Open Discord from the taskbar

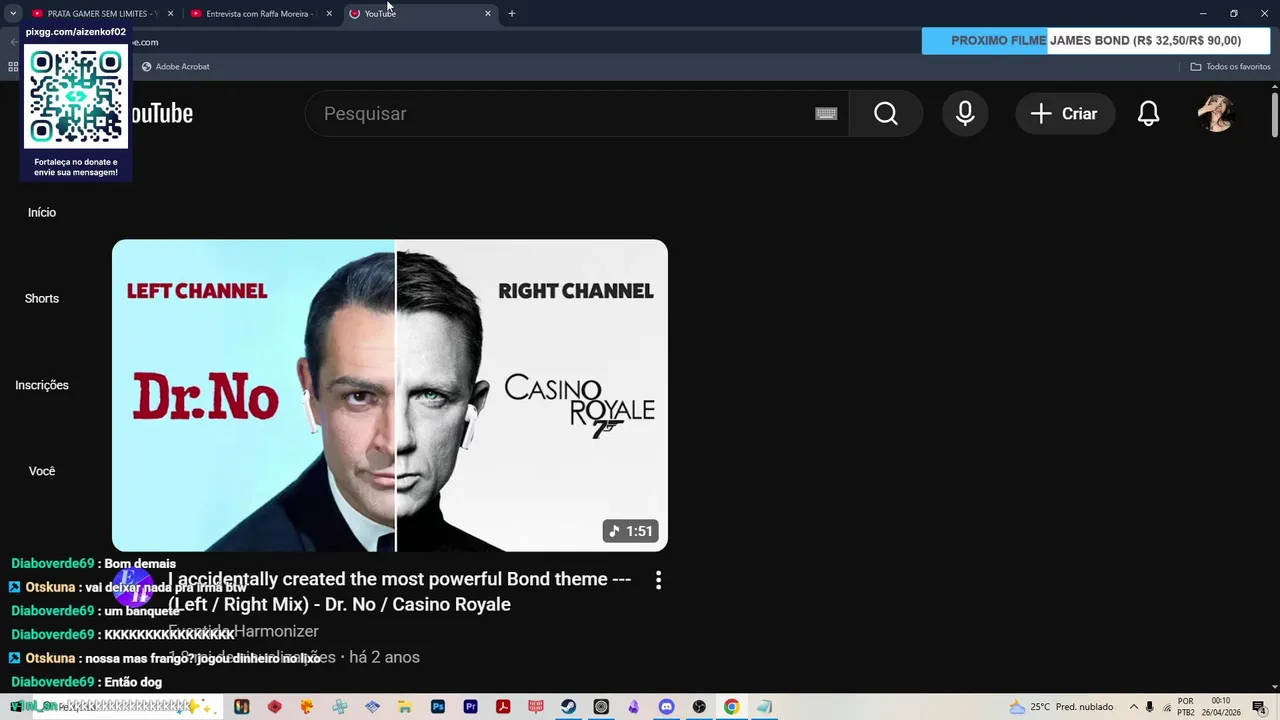666,707
